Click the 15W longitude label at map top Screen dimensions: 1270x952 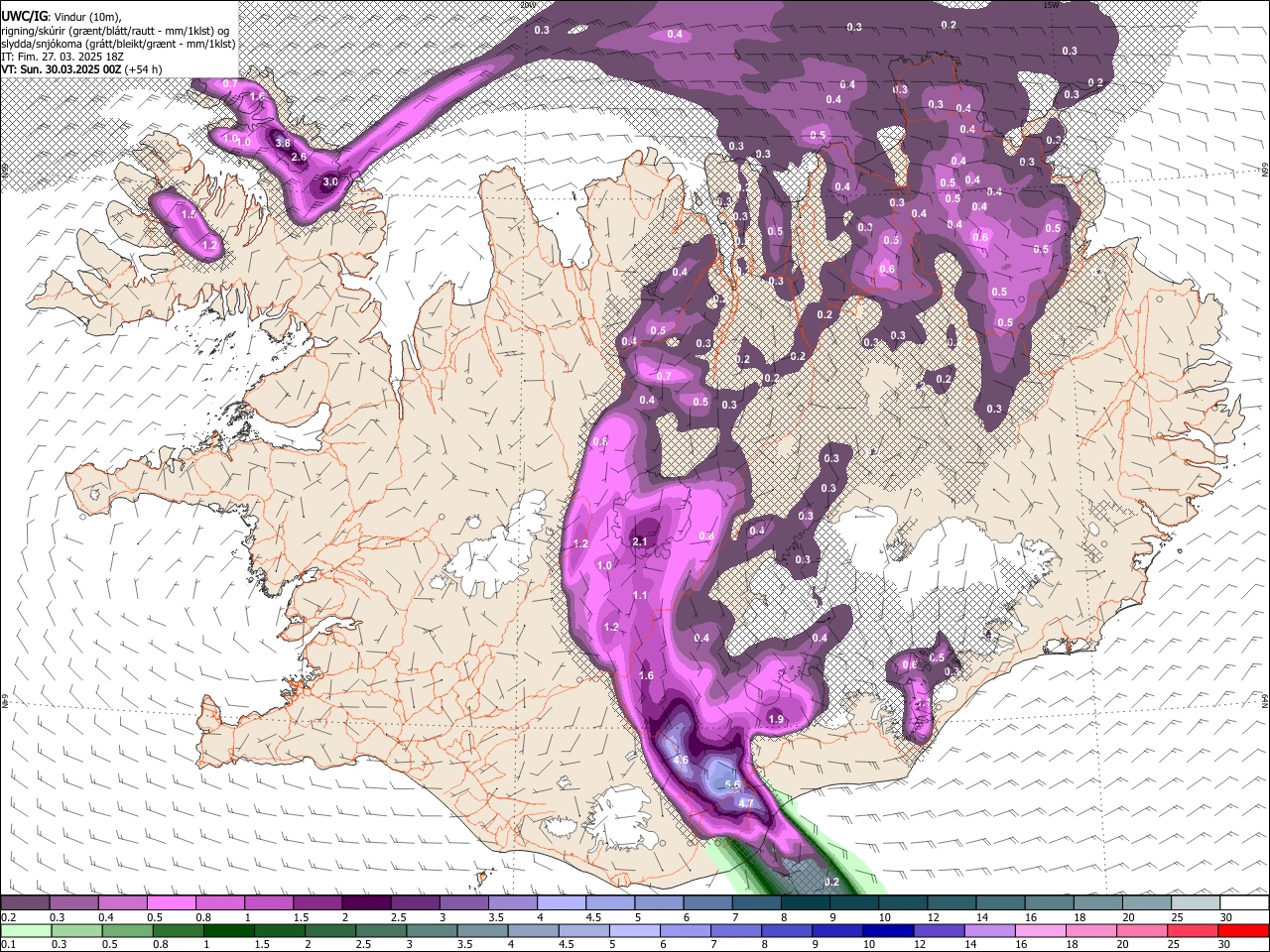point(1051,5)
